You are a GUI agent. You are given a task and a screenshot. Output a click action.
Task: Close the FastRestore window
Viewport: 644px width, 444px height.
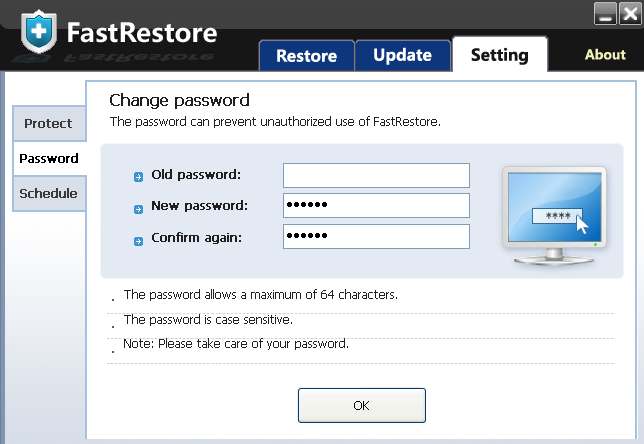pos(629,13)
